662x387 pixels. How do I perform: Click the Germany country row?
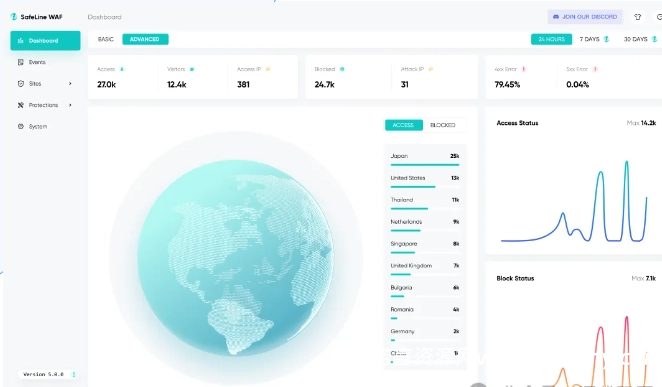[x=425, y=335]
